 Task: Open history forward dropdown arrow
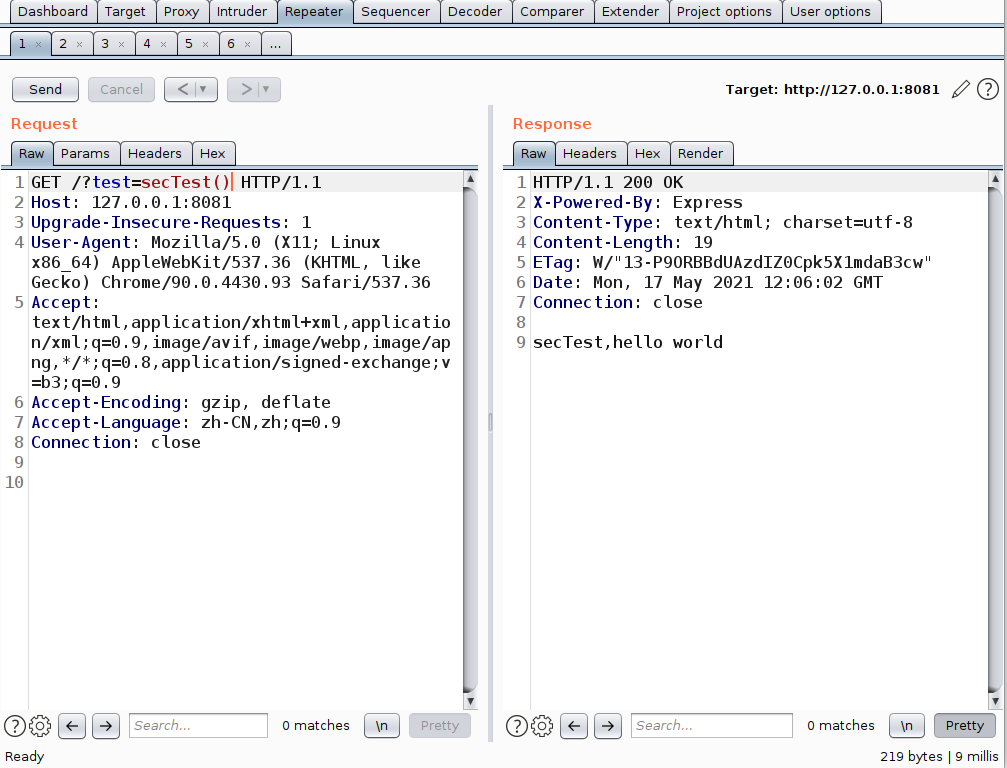[266, 89]
